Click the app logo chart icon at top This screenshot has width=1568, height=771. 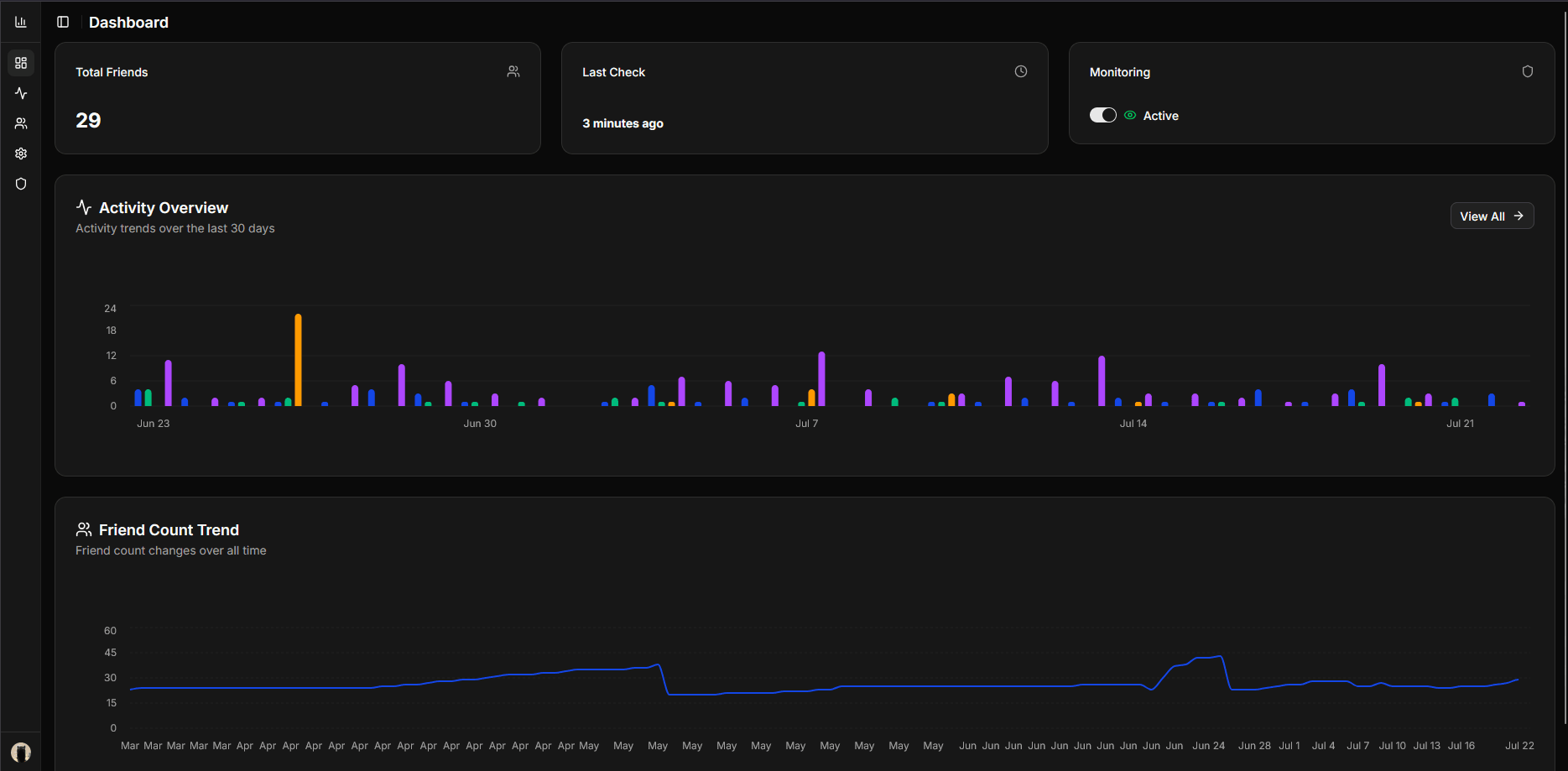[21, 20]
